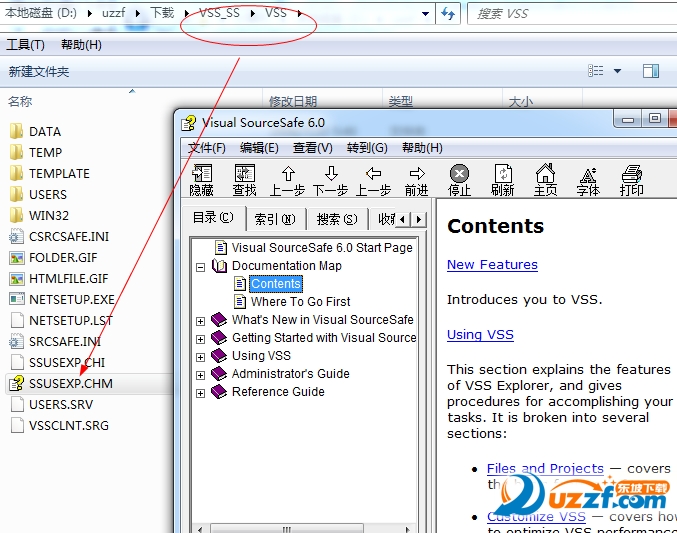This screenshot has height=533, width=677.
Task: Open the 文件(F) menu in help viewer
Action: click(x=206, y=148)
